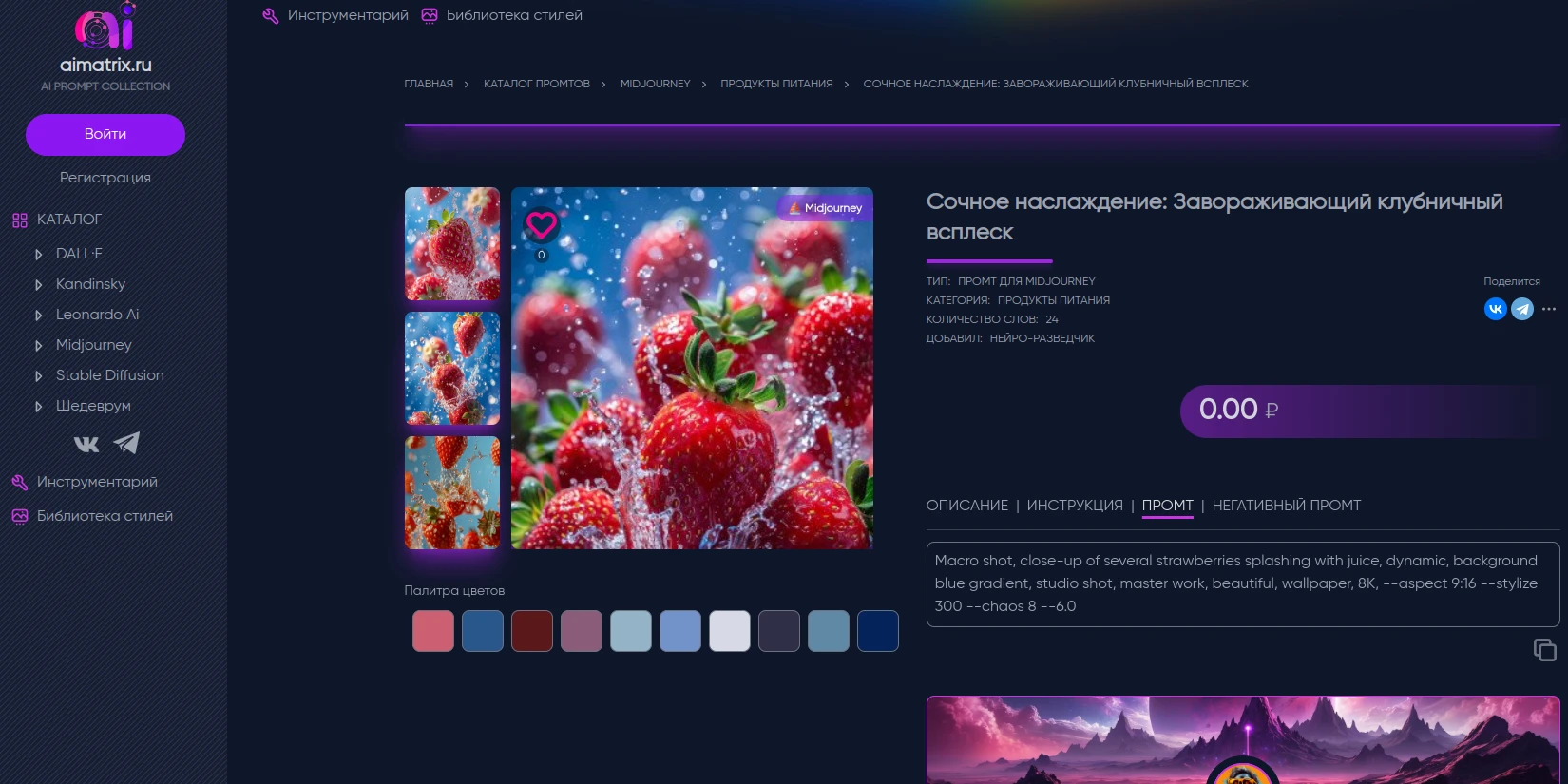Open more sharing options (three dots)

click(x=1549, y=309)
